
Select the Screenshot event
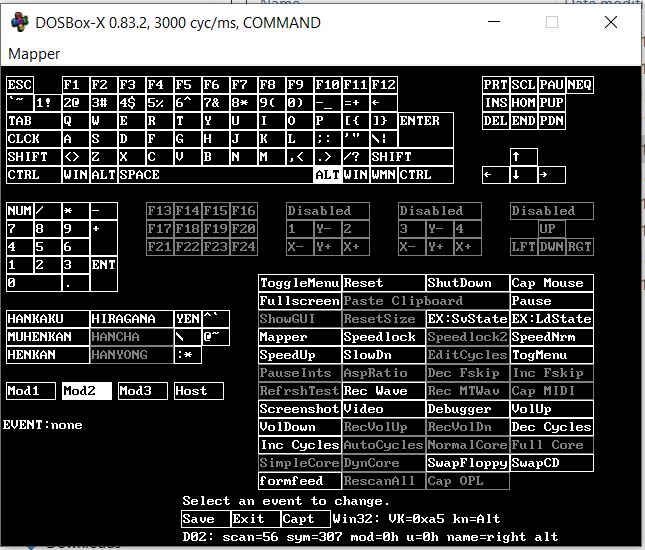click(x=300, y=409)
